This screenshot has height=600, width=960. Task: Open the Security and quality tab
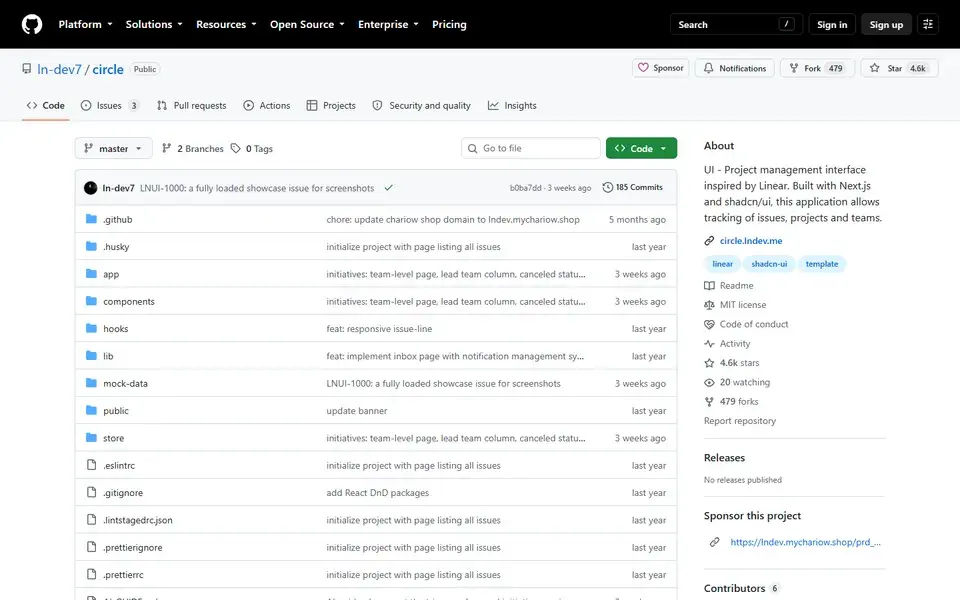pos(421,105)
